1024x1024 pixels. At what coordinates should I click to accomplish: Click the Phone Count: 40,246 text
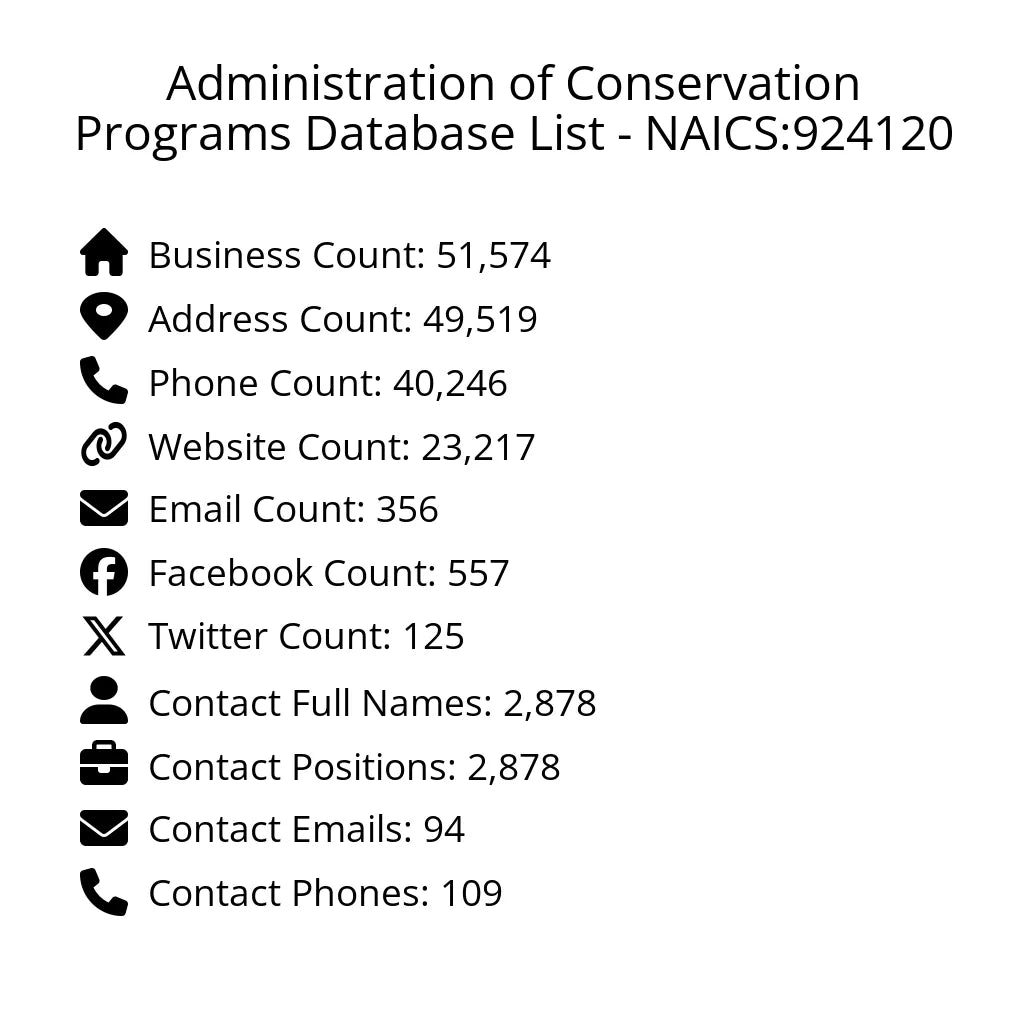coord(328,384)
